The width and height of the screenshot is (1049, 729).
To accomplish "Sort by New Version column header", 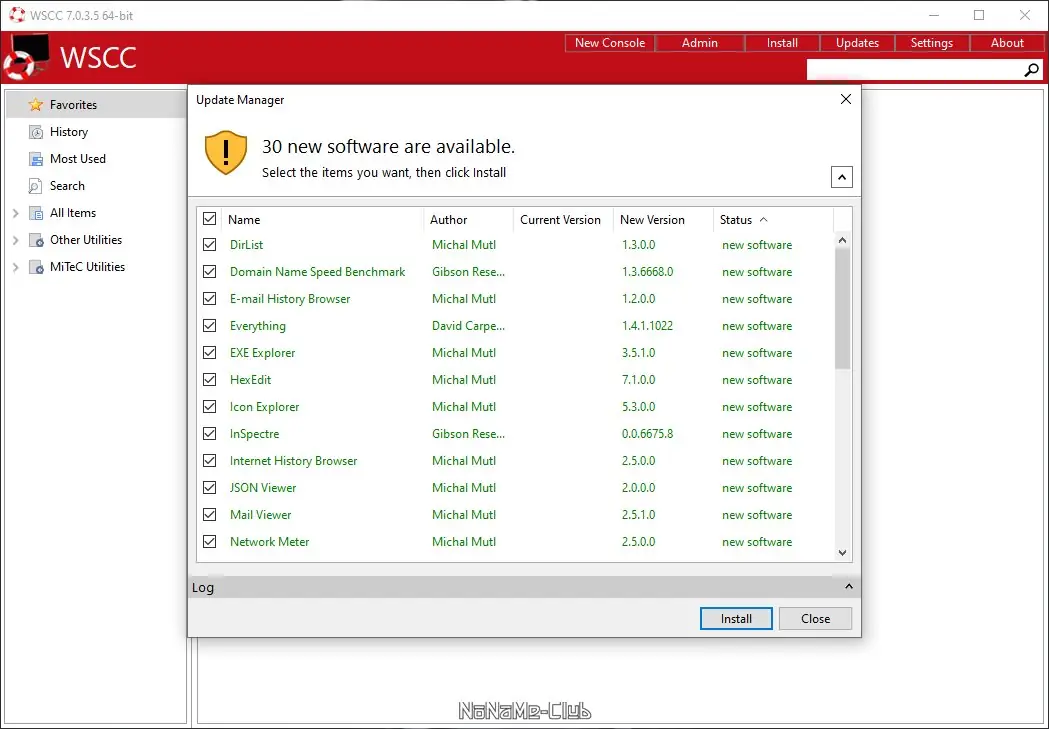I will [x=663, y=219].
